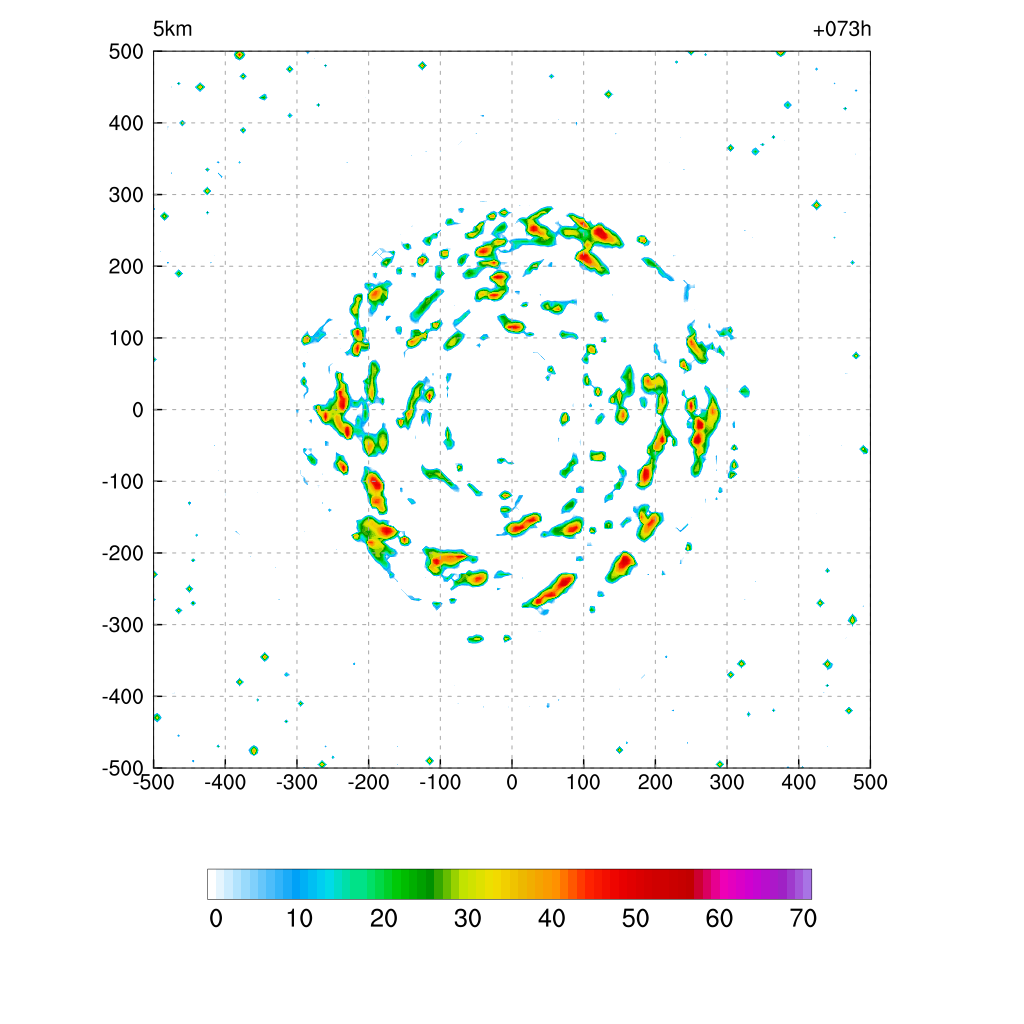Select the horizontal axis tick label "0"
Image resolution: width=1024 pixels, height=1024 pixels.
click(x=512, y=782)
